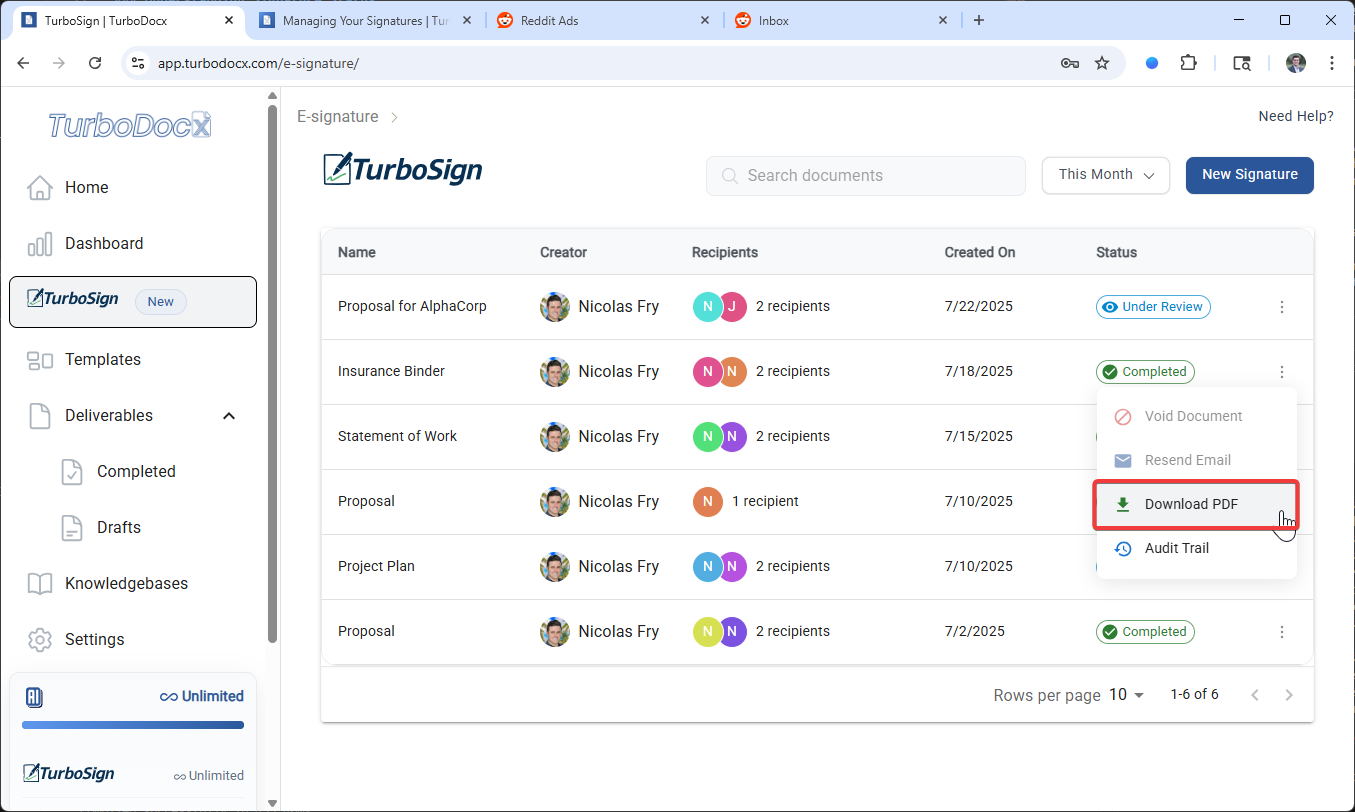Select the TurboSign New sidebar item
The image size is (1355, 812).
[133, 302]
